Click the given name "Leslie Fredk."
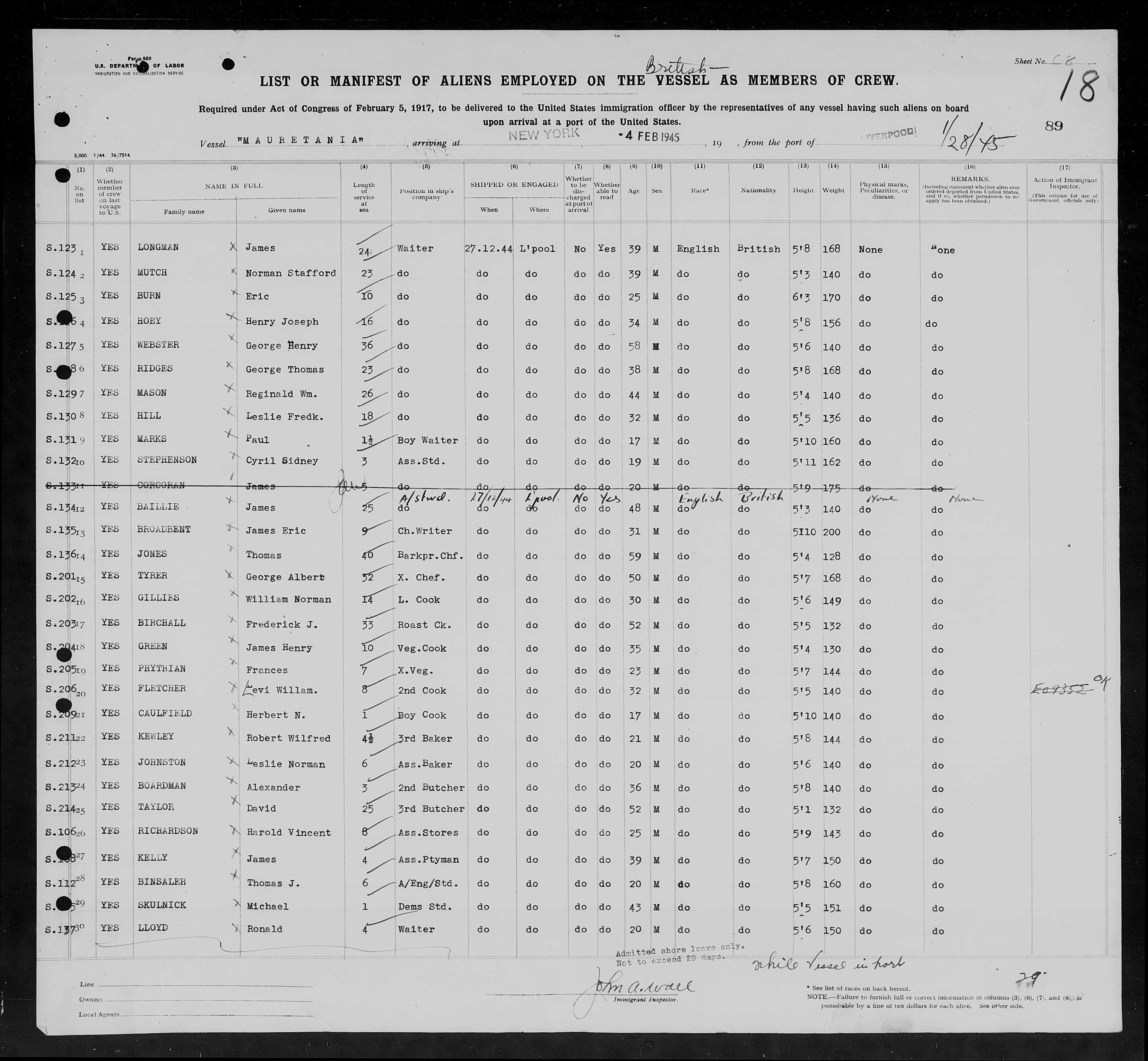 click(x=284, y=417)
